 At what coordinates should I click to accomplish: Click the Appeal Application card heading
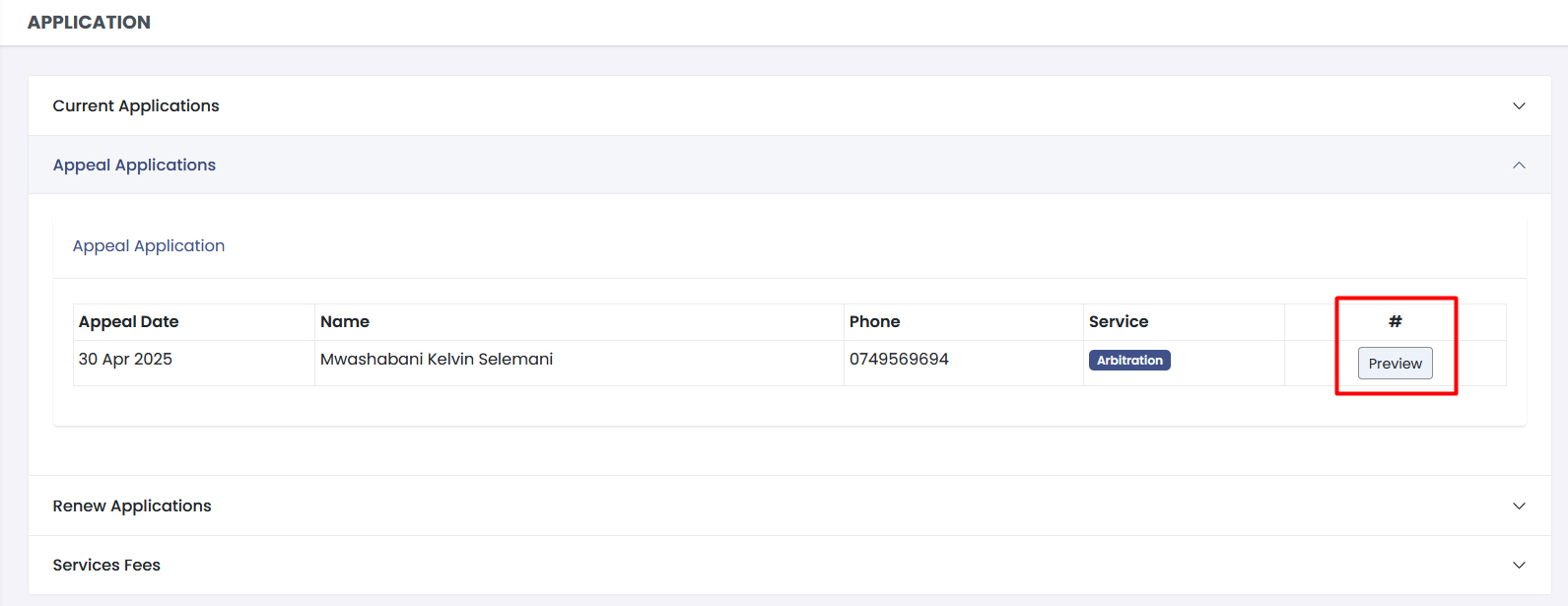tap(149, 246)
